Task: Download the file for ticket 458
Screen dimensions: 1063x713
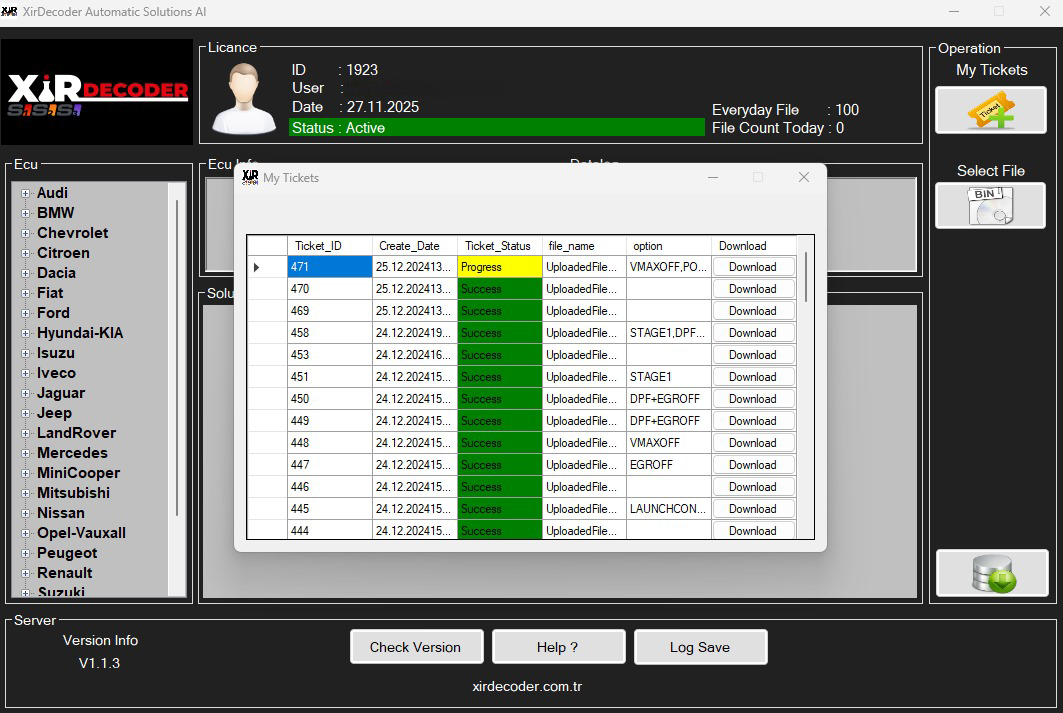Action: (753, 332)
